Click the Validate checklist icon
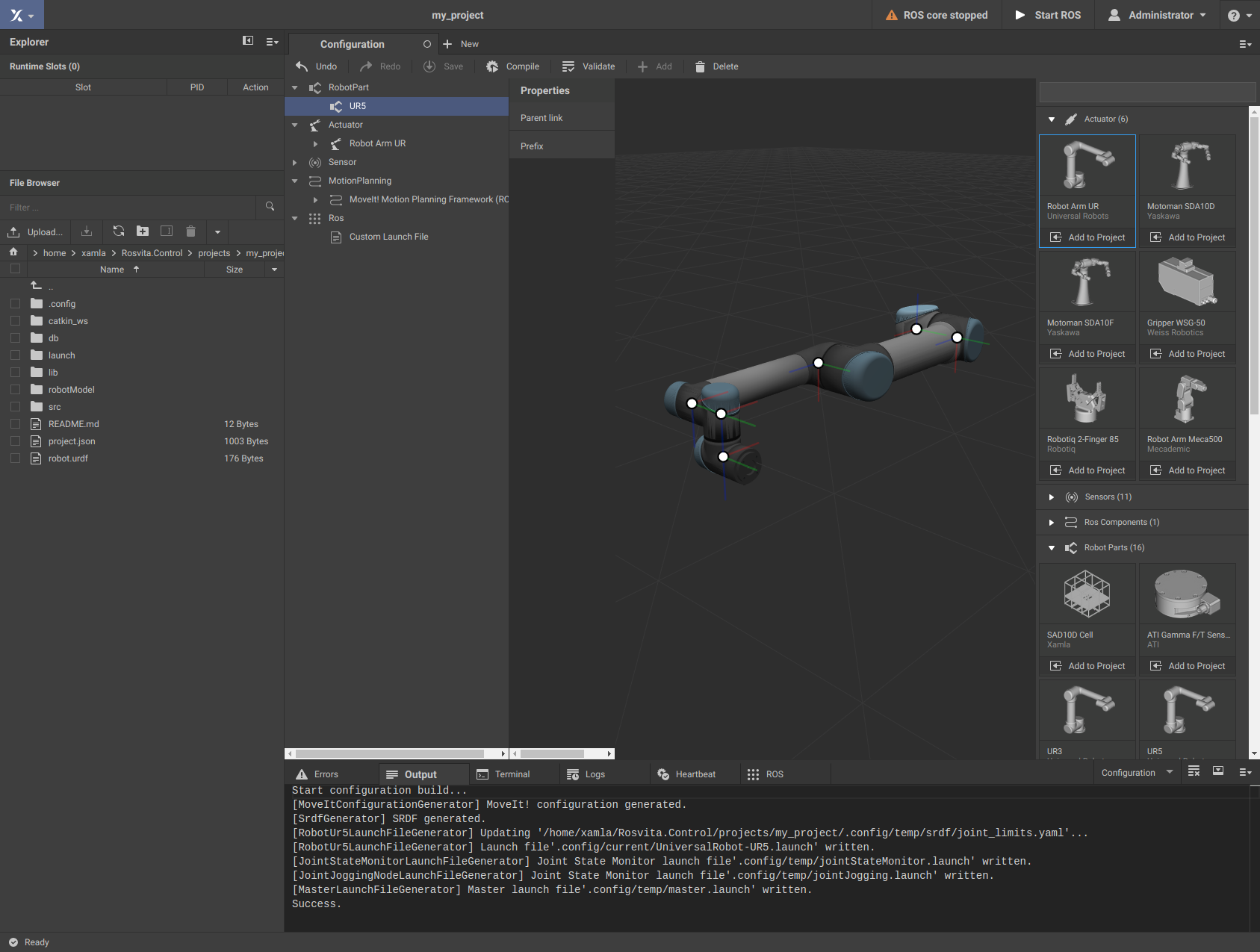The image size is (1260, 952). click(568, 66)
